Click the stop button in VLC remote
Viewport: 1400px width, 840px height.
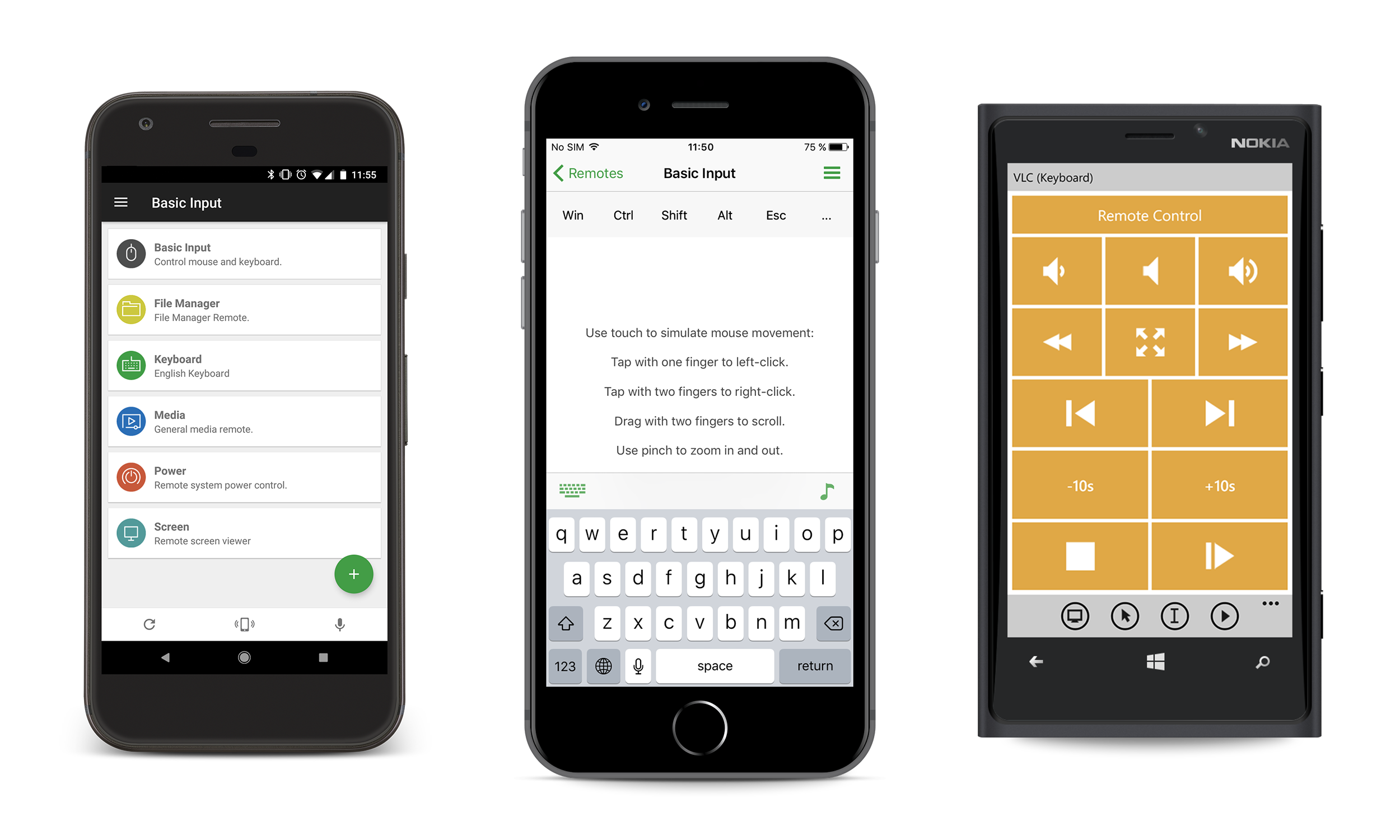[1080, 556]
